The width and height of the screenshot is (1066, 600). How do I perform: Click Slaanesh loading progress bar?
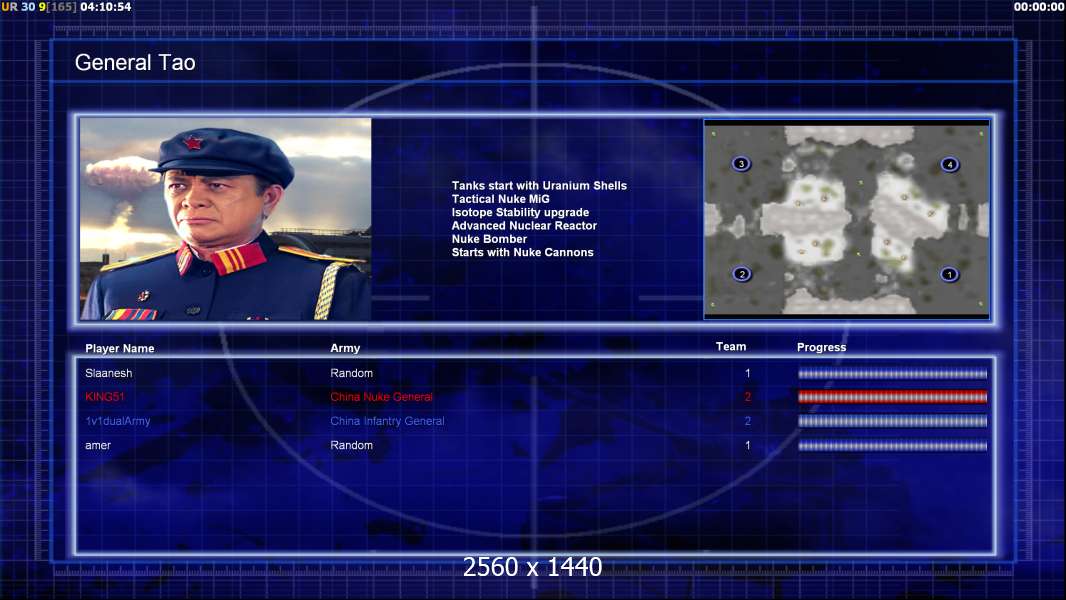(x=892, y=374)
